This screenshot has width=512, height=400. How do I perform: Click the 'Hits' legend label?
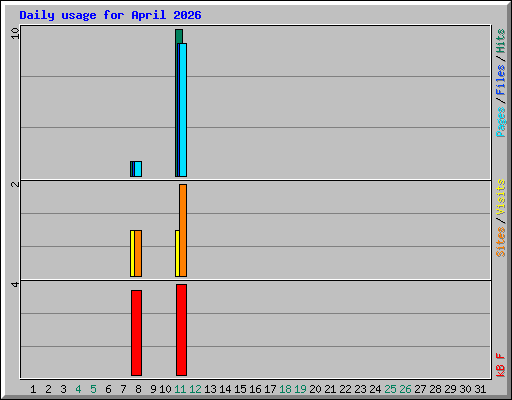501,41
